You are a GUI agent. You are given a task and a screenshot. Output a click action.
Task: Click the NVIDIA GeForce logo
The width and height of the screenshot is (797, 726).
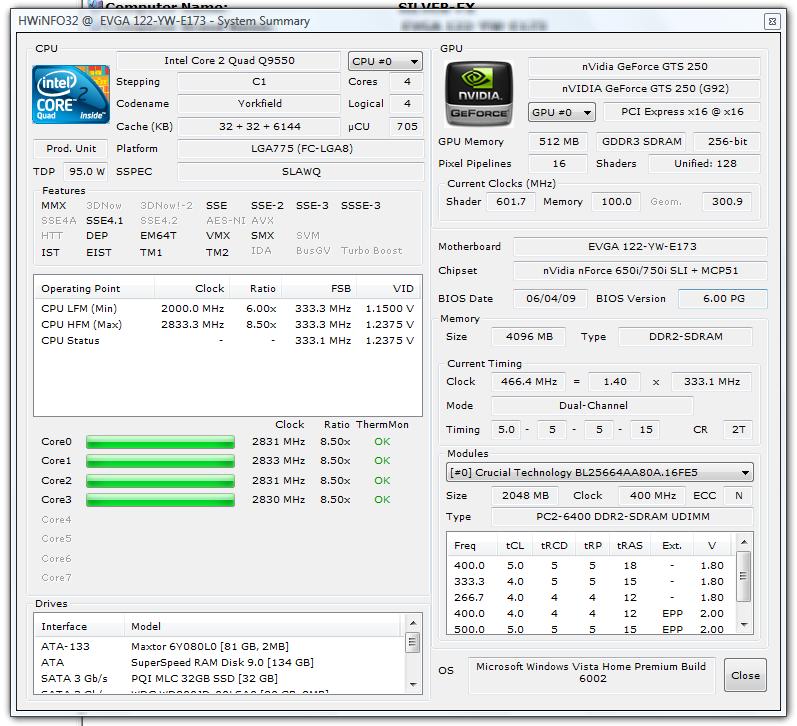click(478, 94)
